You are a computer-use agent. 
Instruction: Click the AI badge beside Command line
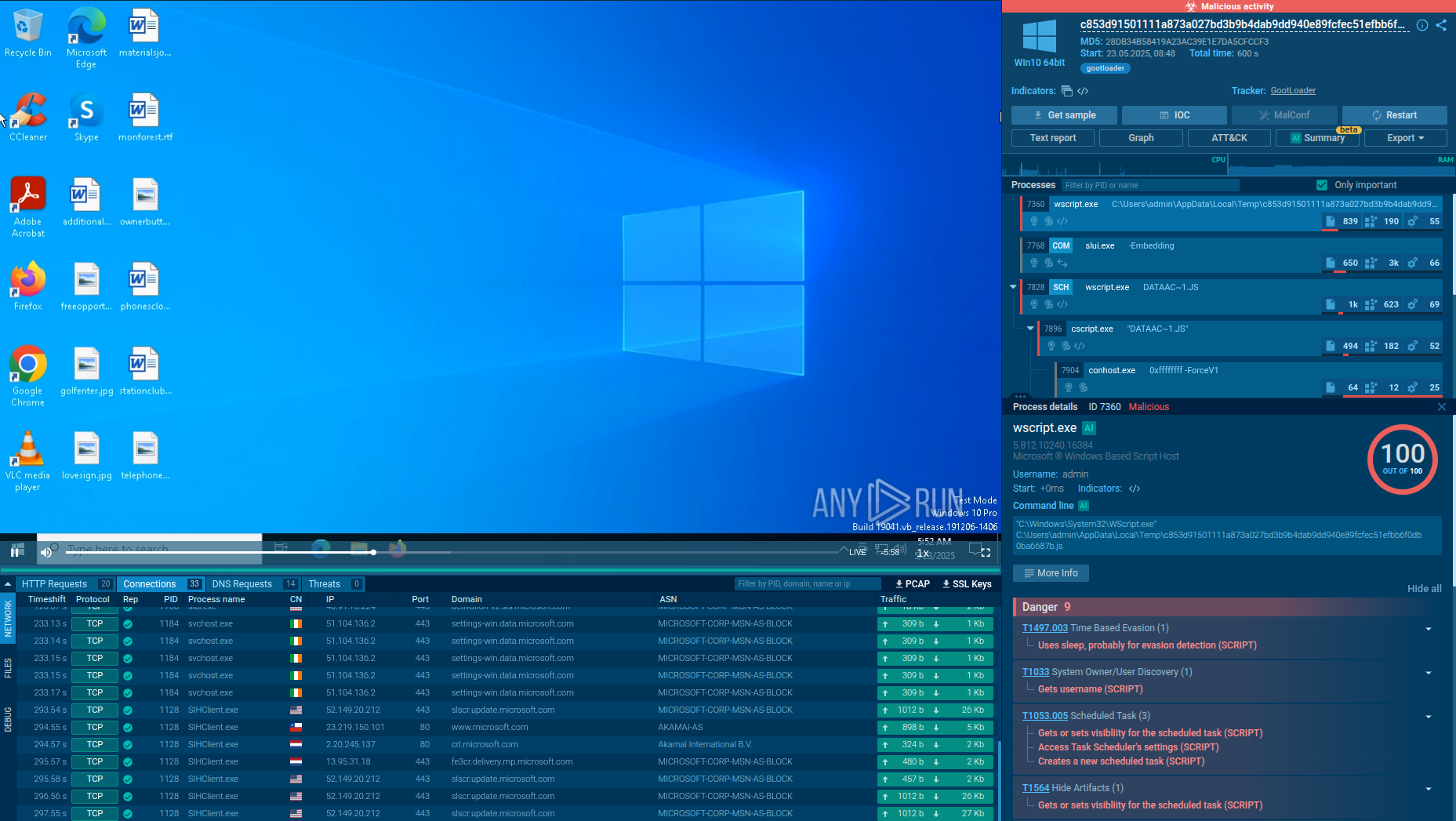click(1084, 506)
